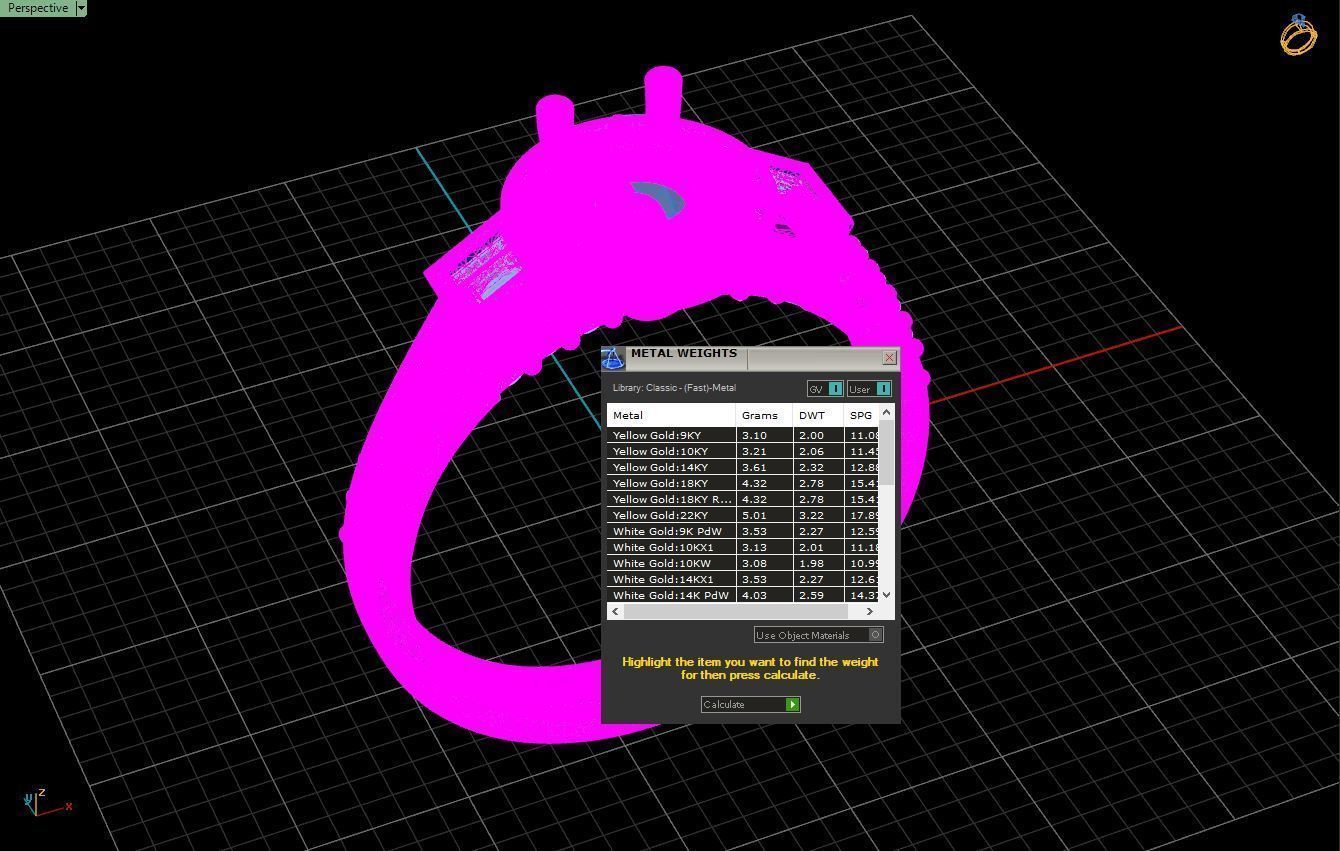
Task: Click the green Calculate play arrow
Action: click(x=792, y=704)
